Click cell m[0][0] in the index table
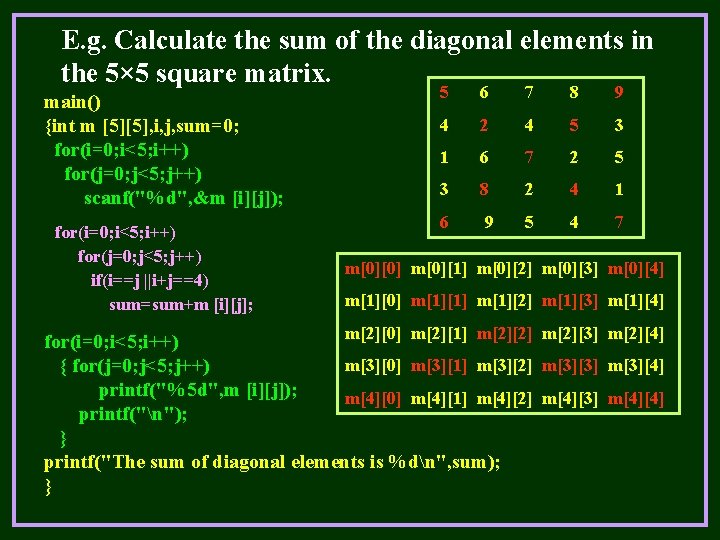 pyautogui.click(x=372, y=269)
